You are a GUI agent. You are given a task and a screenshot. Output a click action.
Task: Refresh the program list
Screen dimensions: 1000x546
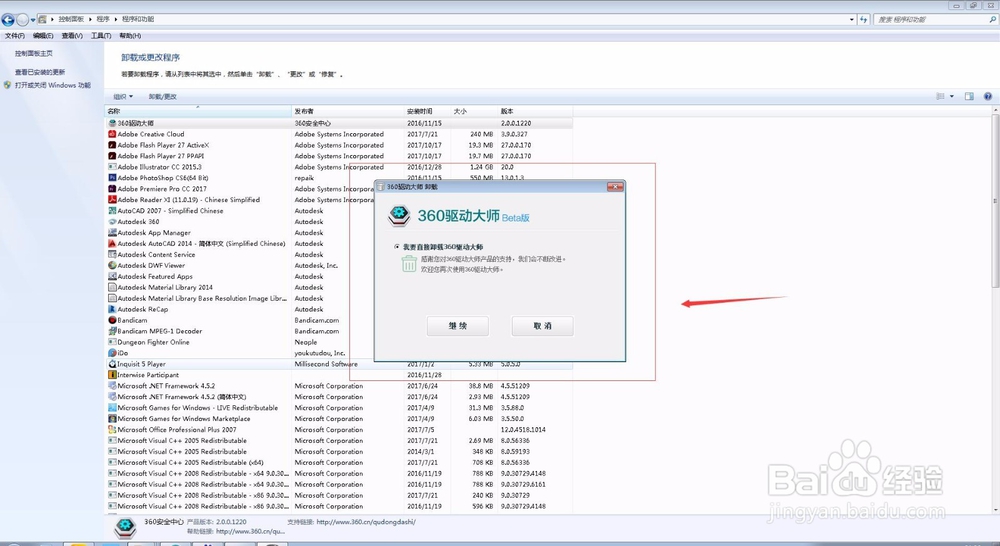864,20
